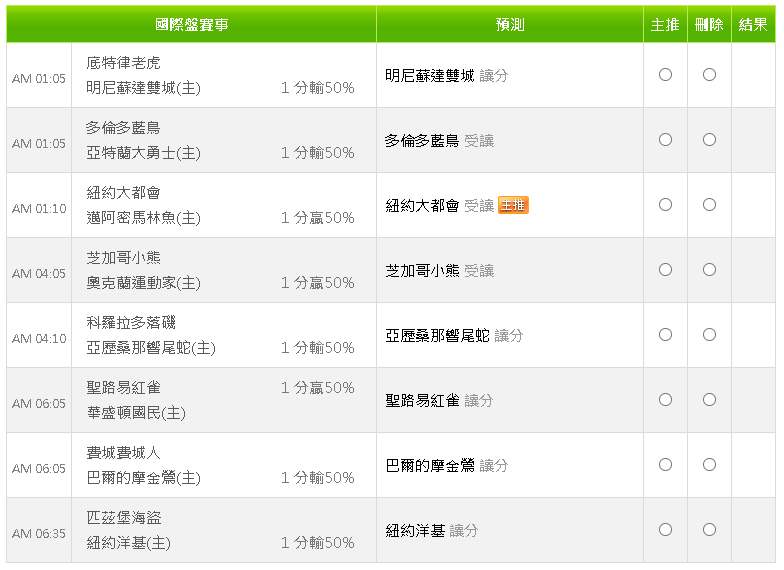
Task: Click the 刪除 column header
Action: [709, 24]
